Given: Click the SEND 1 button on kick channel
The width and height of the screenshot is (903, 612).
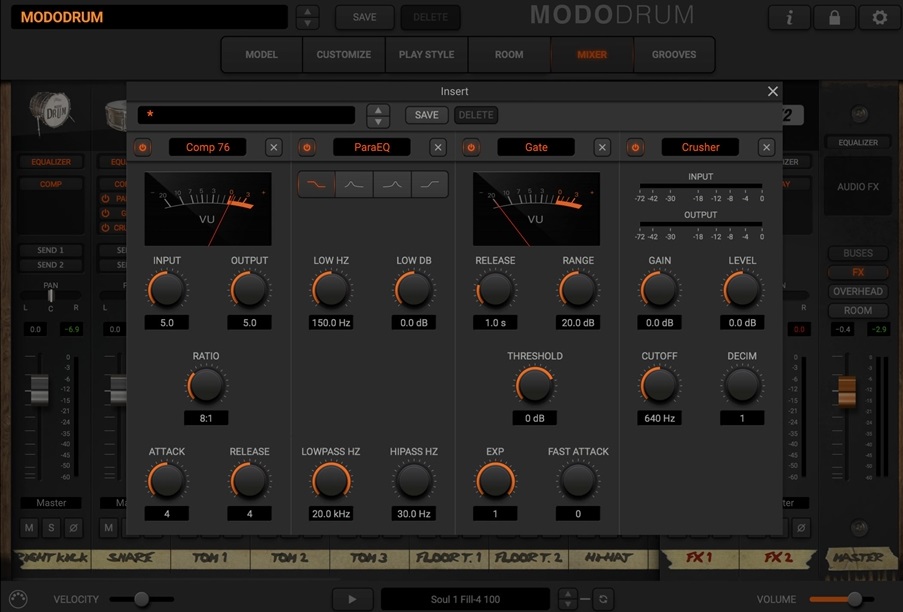Looking at the screenshot, I should coord(51,250).
